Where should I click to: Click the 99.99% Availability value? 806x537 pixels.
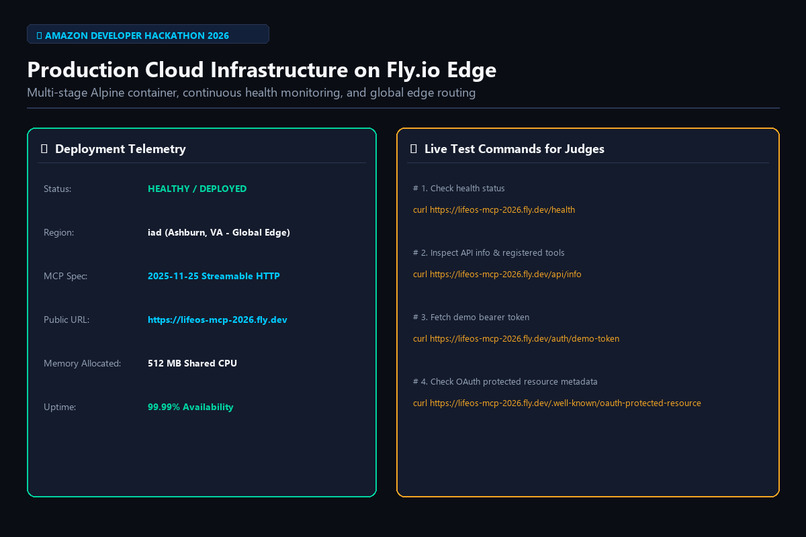pos(190,407)
